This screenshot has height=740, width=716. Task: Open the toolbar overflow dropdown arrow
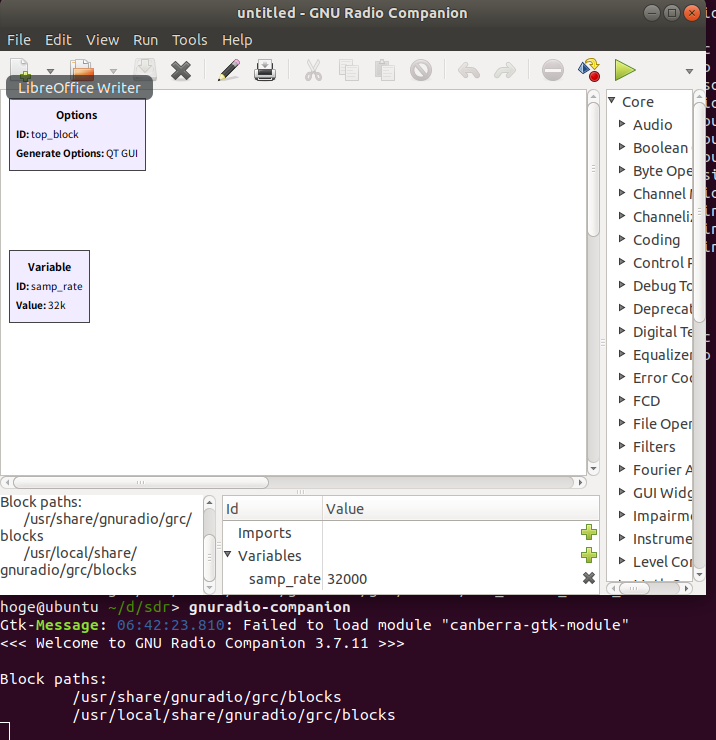pos(689,71)
